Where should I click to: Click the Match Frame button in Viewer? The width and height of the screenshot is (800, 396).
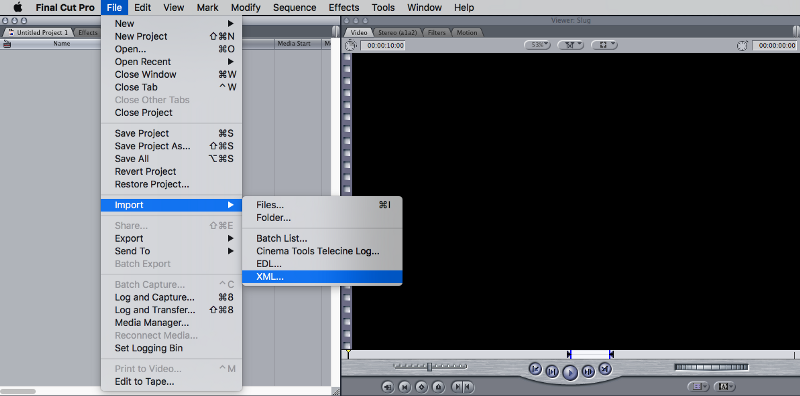pos(388,387)
